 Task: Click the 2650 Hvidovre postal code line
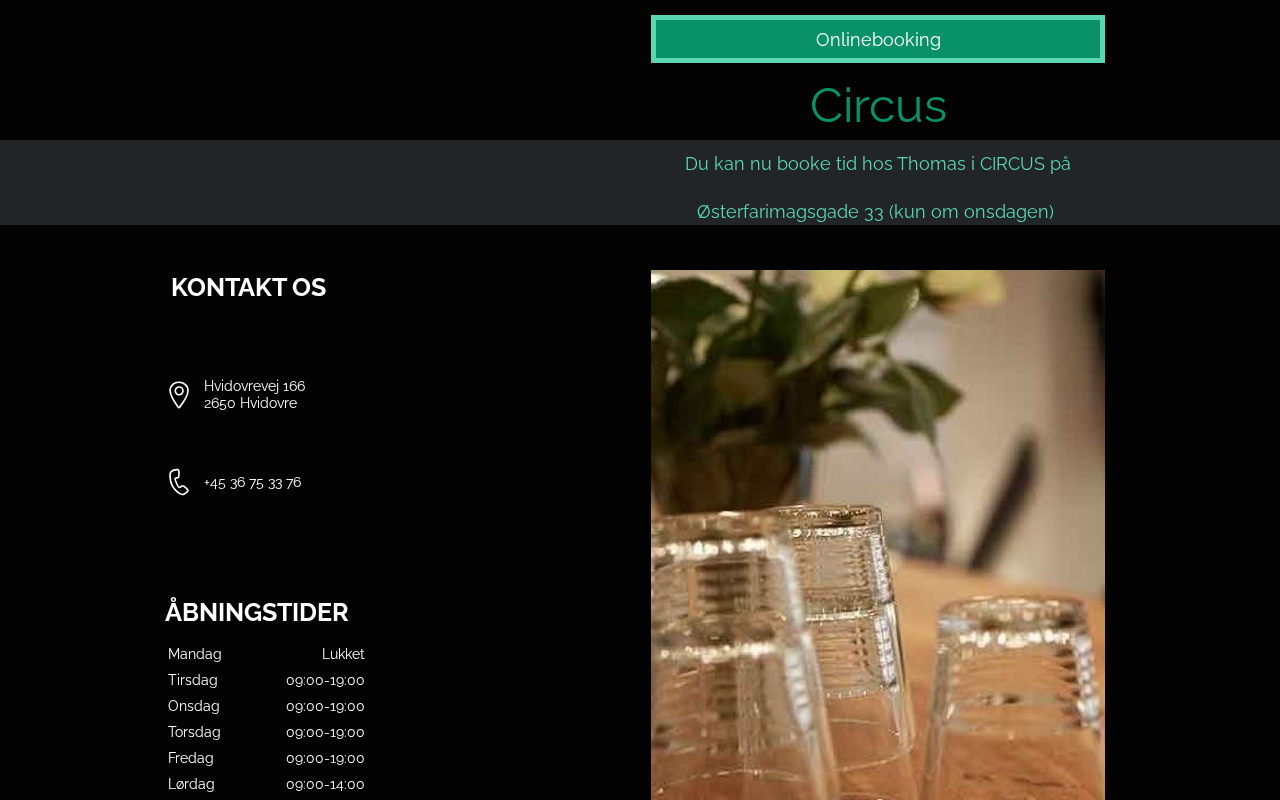point(250,403)
